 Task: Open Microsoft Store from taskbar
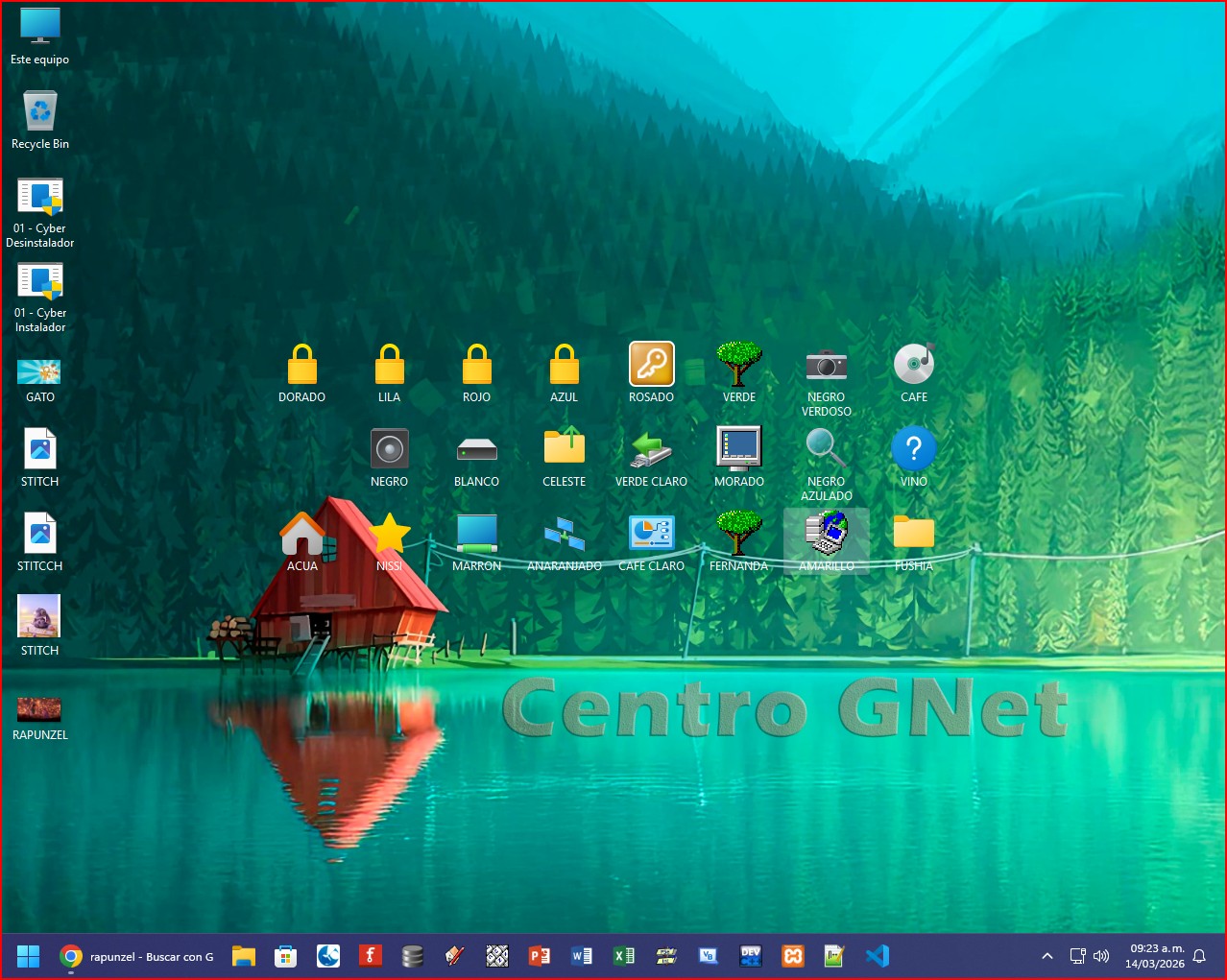pyautogui.click(x=285, y=956)
